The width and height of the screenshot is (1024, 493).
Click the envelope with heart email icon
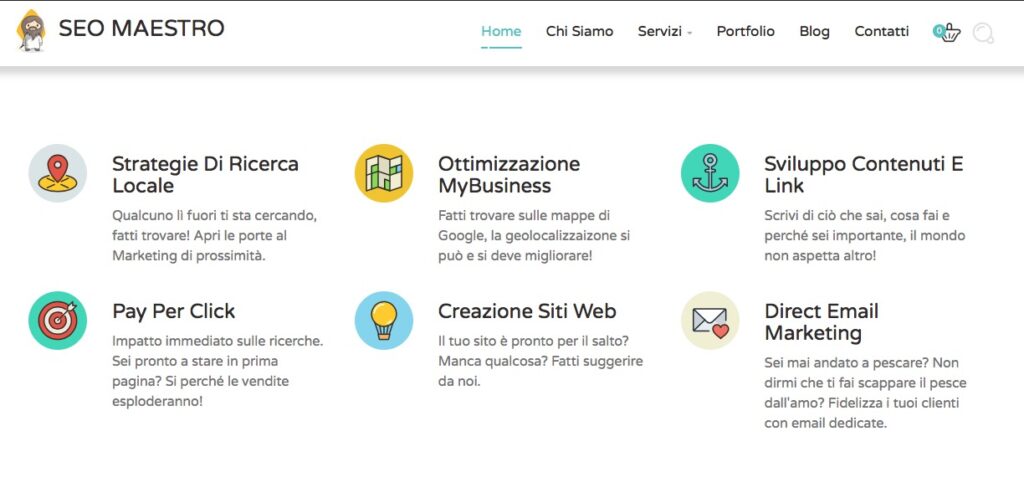(710, 320)
